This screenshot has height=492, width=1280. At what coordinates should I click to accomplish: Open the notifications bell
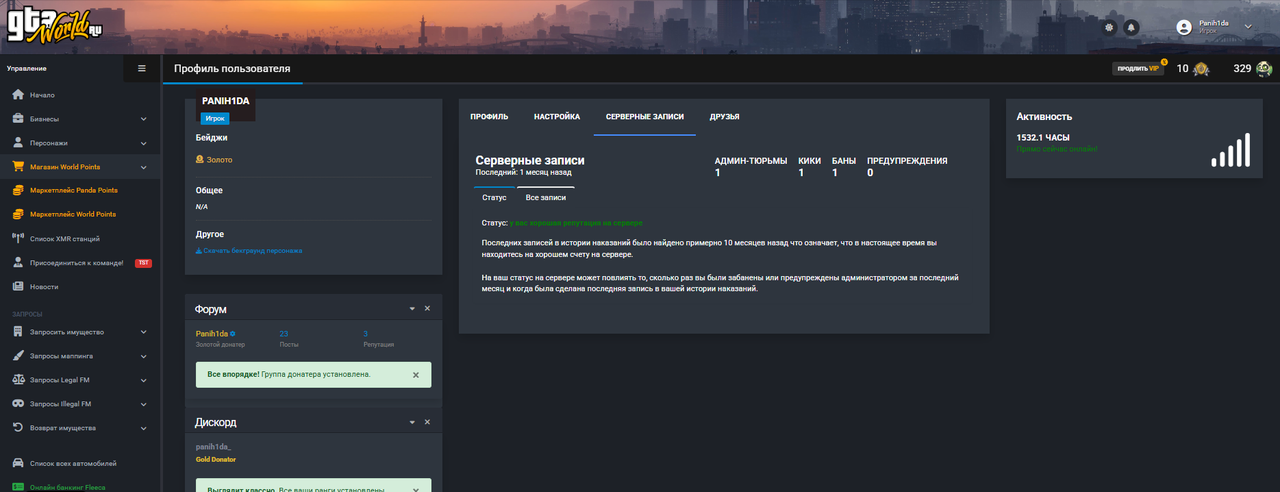[1131, 27]
